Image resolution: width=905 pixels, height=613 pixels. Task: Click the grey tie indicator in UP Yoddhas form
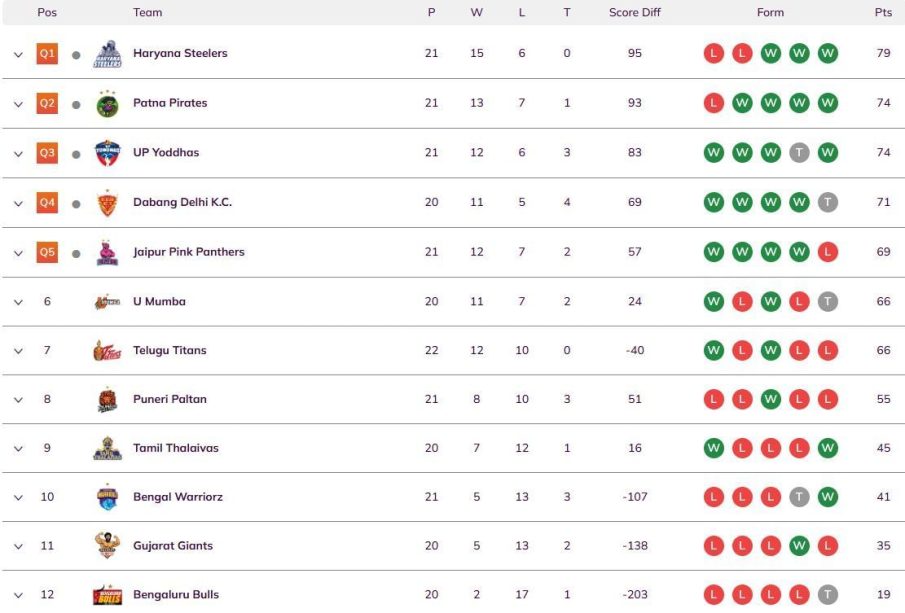click(799, 153)
